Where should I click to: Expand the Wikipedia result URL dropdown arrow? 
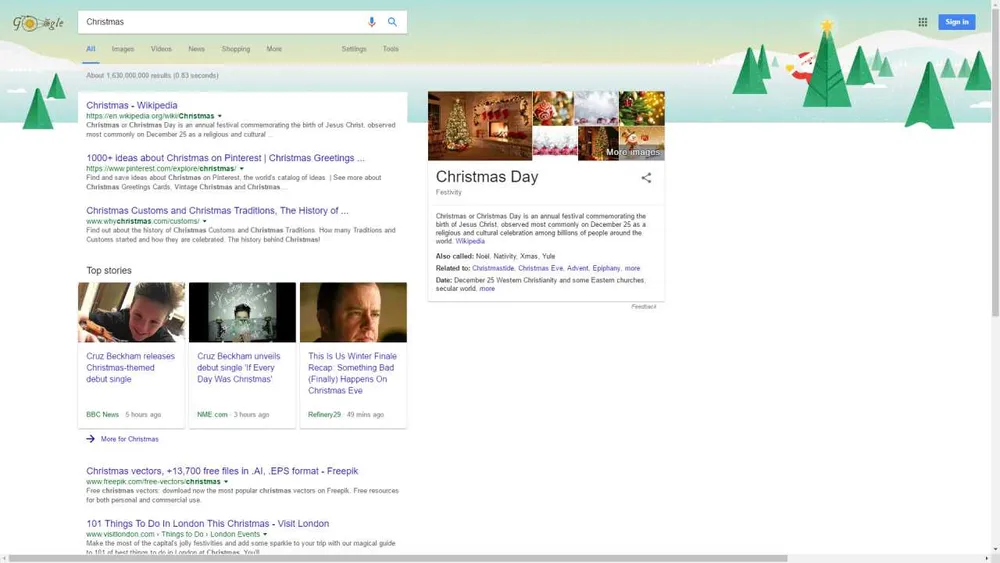220,116
